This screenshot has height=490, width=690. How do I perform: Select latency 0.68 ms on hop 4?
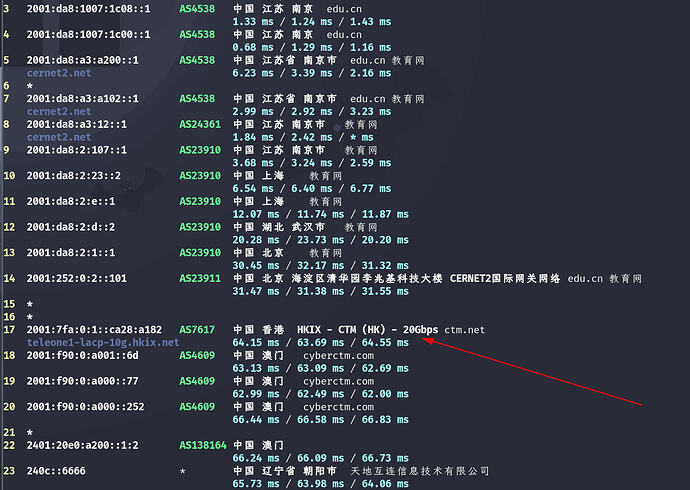(x=253, y=48)
